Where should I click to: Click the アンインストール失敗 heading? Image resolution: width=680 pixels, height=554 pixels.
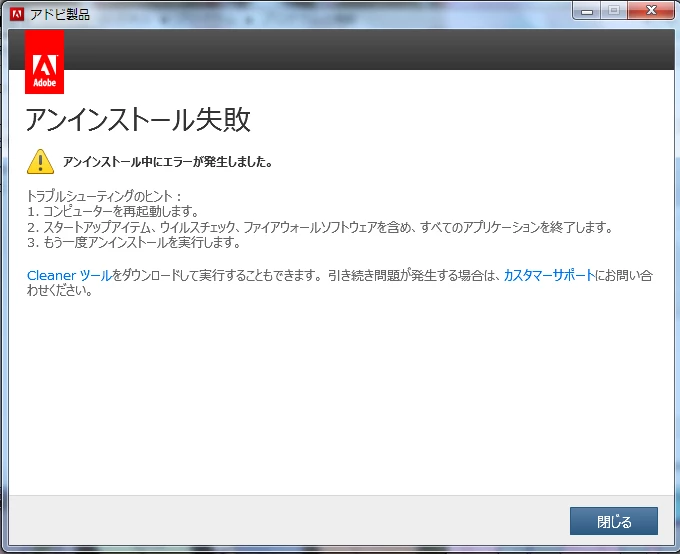click(138, 119)
